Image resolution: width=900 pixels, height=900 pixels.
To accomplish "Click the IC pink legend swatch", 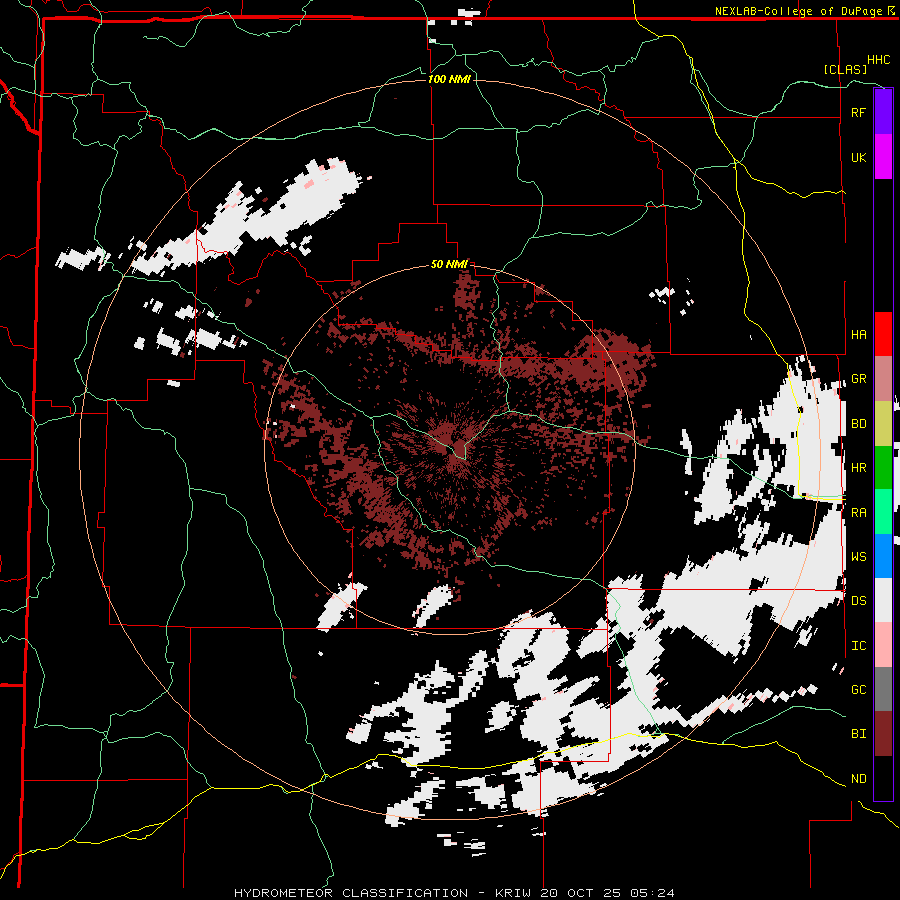I will 883,645.
